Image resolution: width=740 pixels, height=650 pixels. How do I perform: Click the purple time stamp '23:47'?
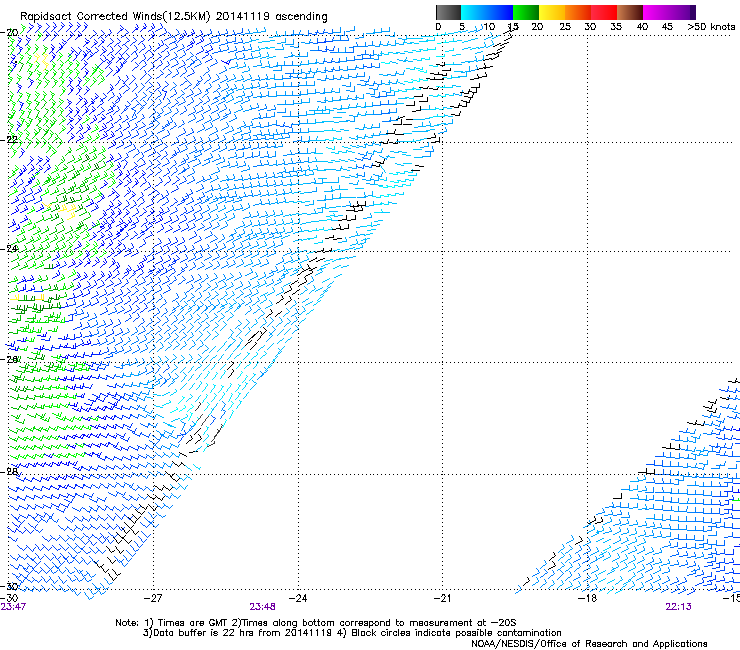click(x=13, y=607)
